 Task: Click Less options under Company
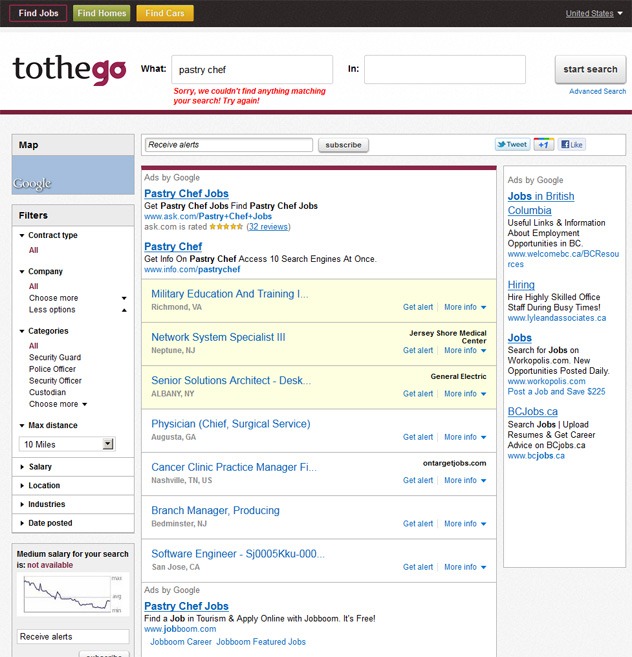78,310
